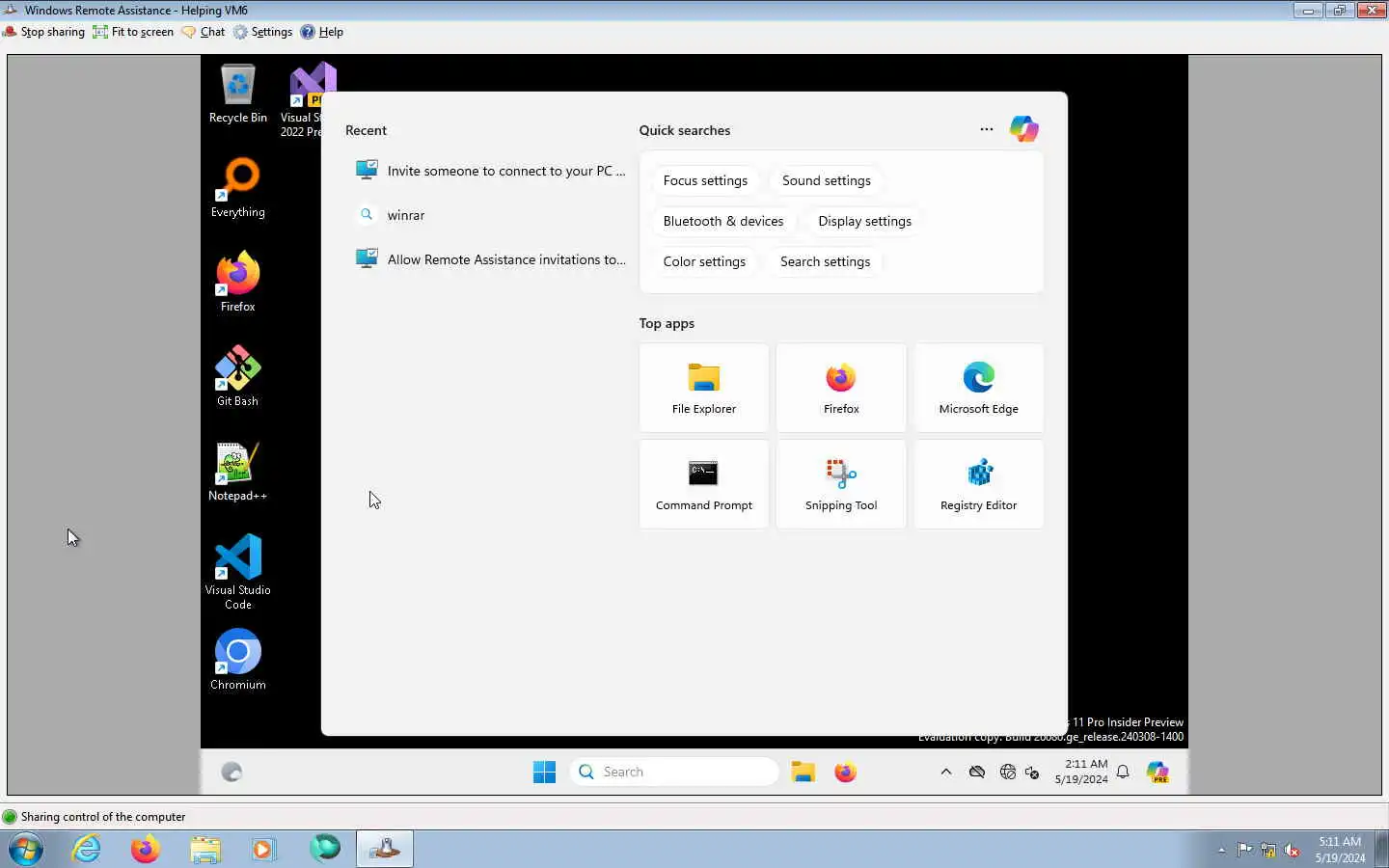The image size is (1389, 868).
Task: Click Stop sharing in Remote Assistance toolbar
Action: click(44, 32)
